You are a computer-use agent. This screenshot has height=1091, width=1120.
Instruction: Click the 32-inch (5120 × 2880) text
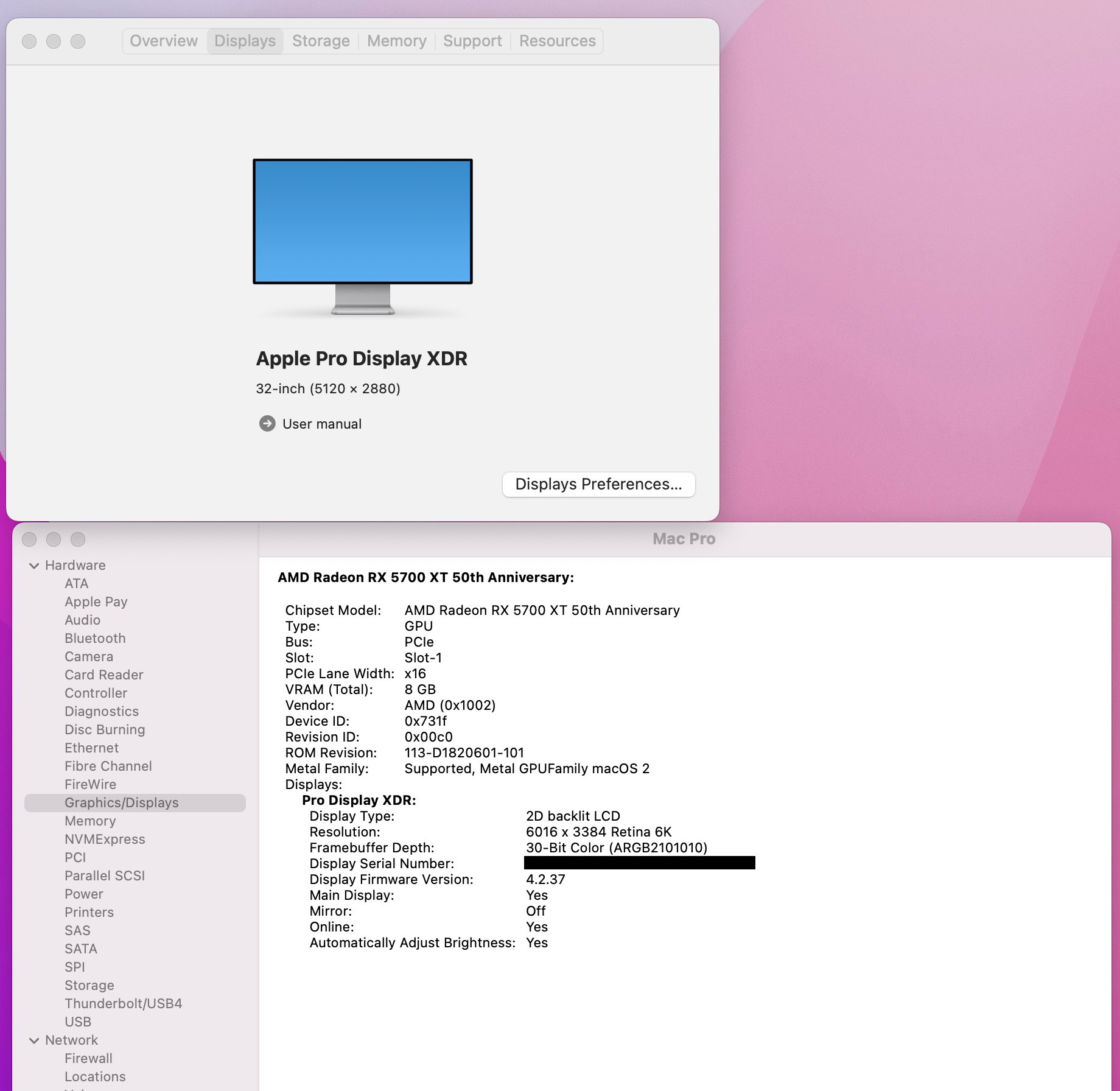pos(328,388)
